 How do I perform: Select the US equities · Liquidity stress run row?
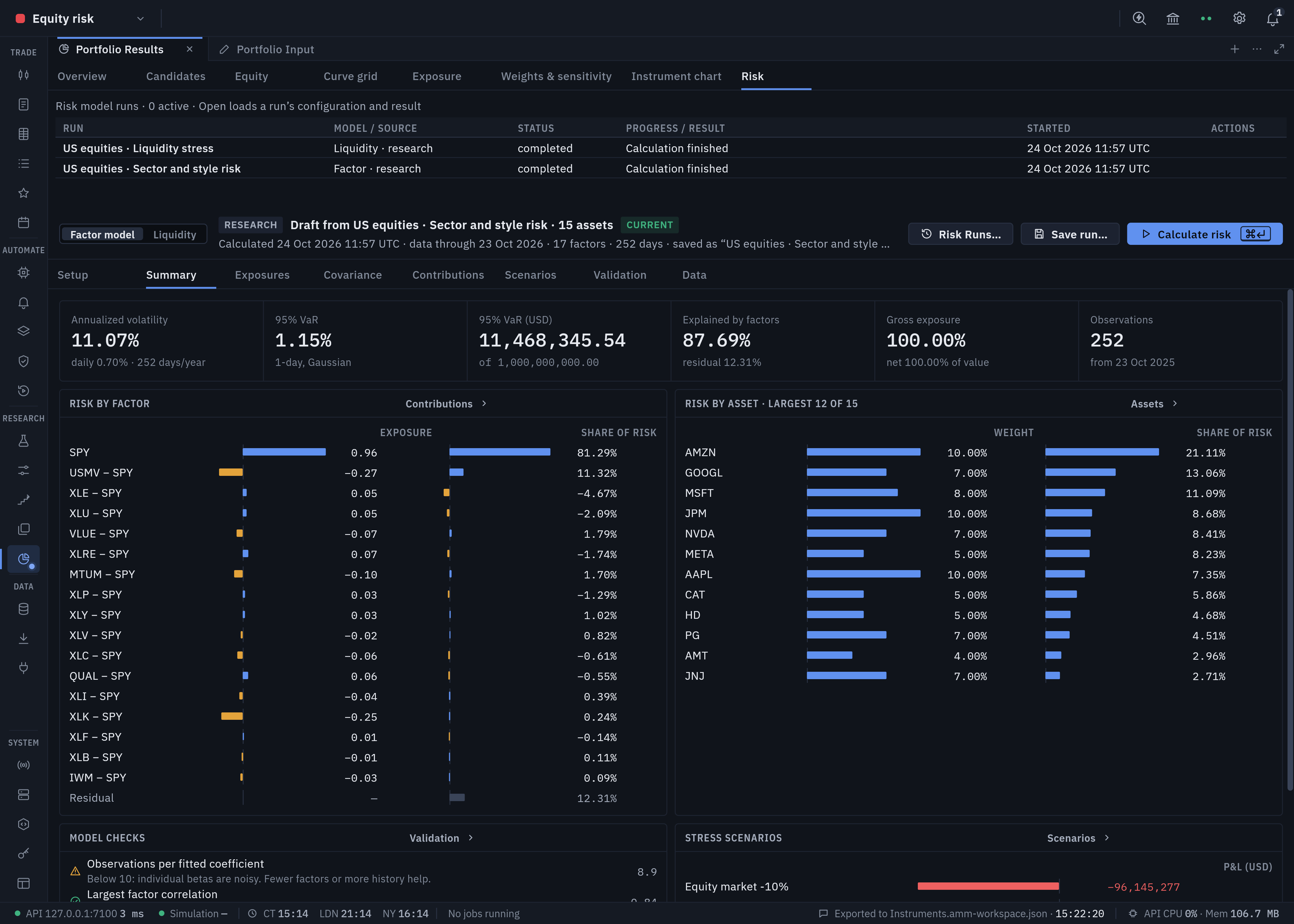coord(671,148)
